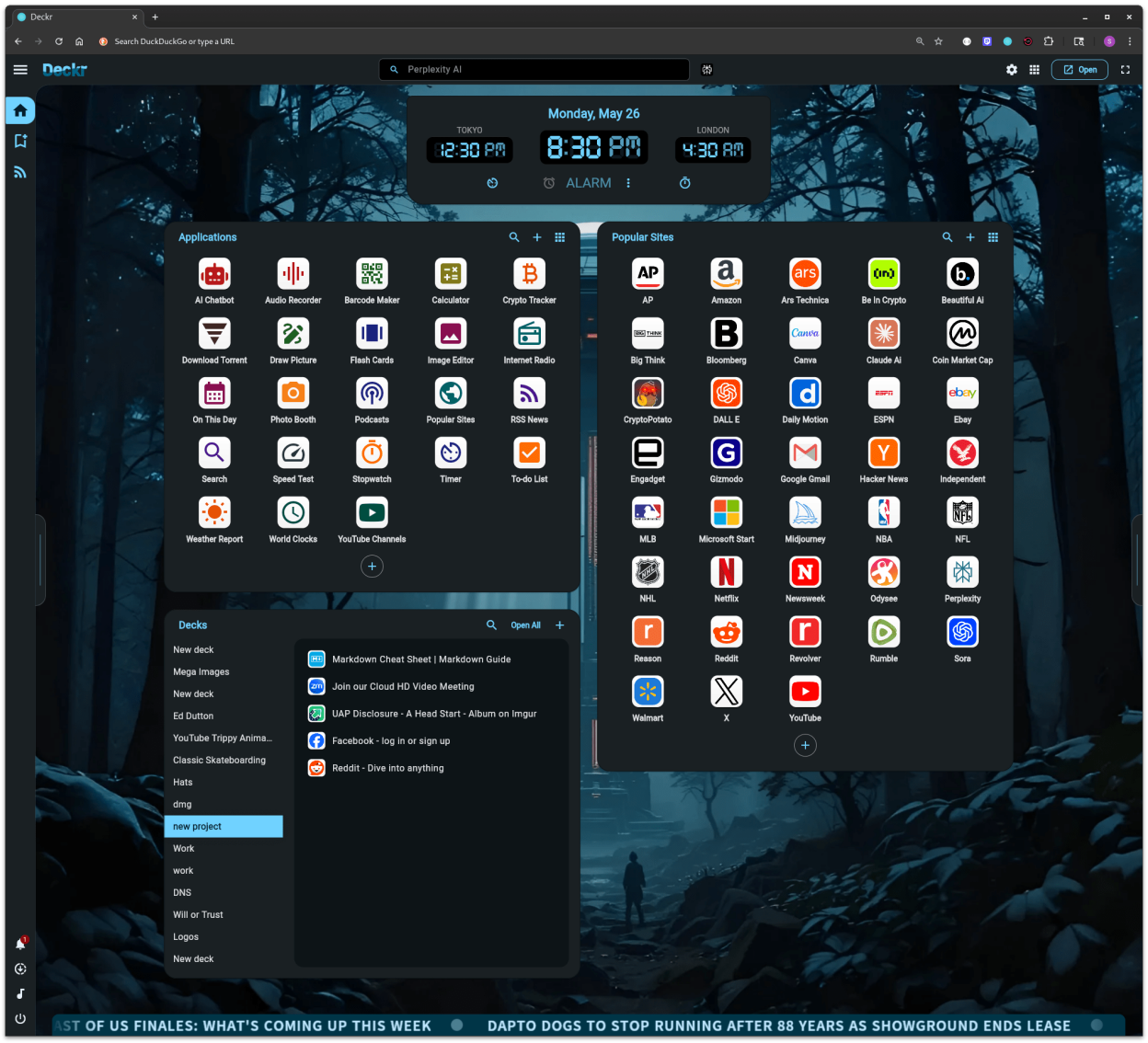Open the Barcode Maker app

coord(372,274)
